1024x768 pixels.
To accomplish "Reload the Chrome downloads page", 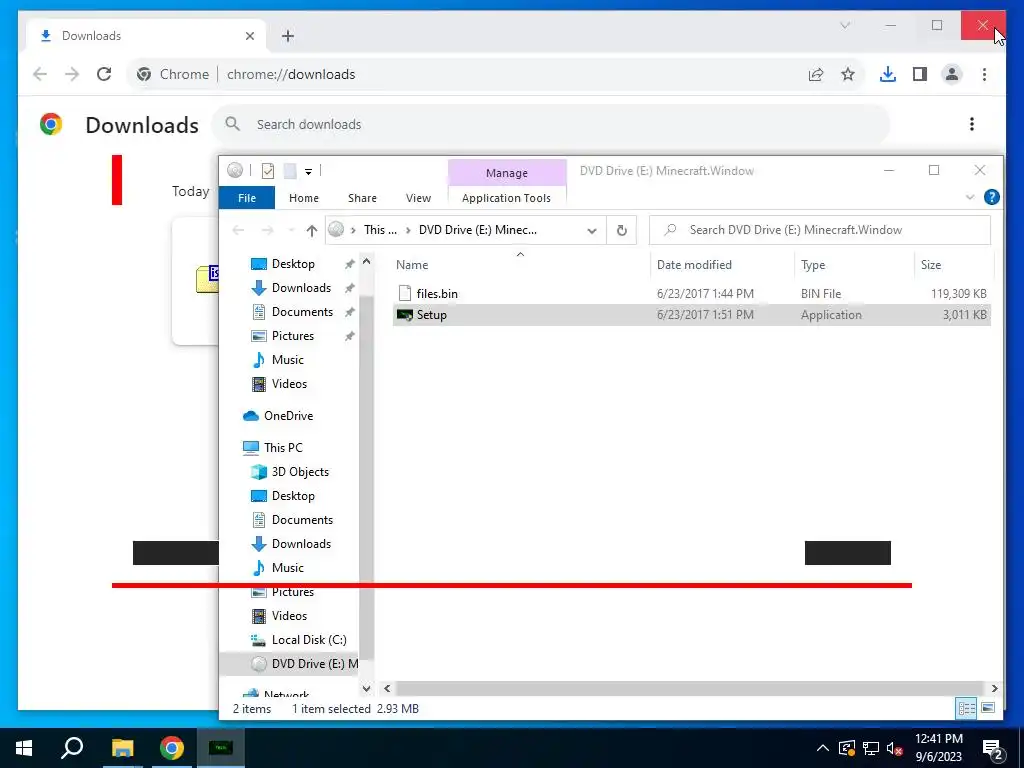I will coord(104,74).
